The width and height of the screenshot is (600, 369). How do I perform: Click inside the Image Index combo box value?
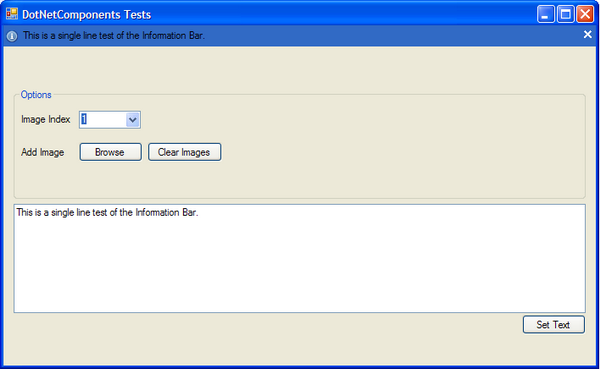[x=102, y=120]
